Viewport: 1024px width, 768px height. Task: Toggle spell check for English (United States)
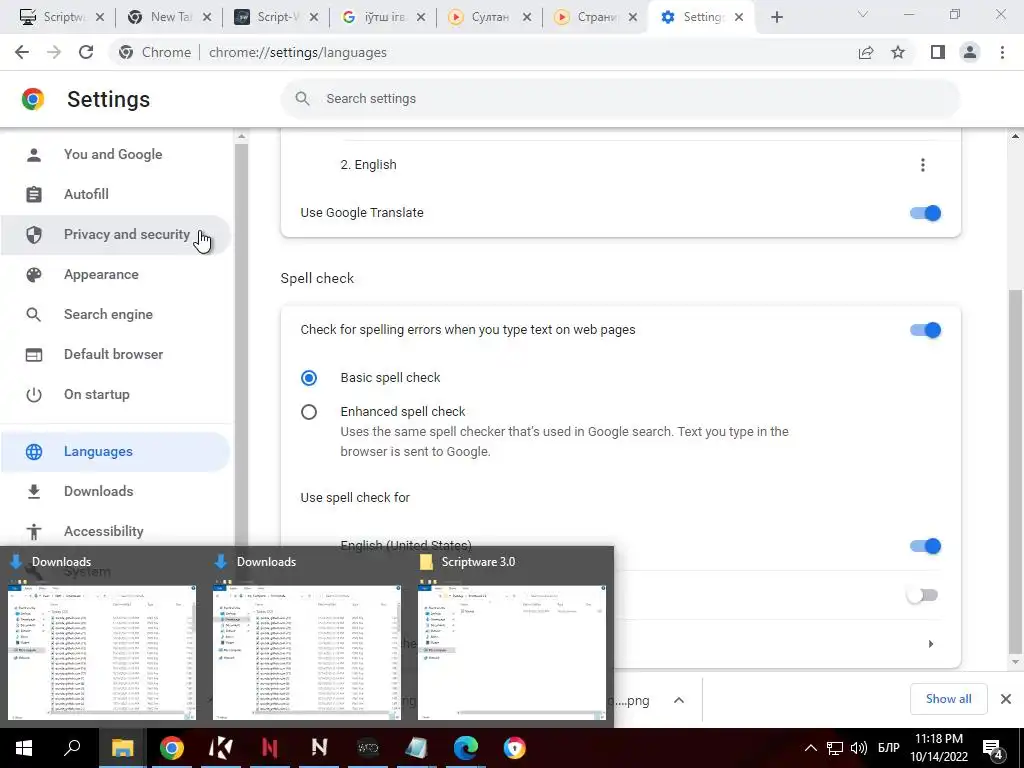pos(925,546)
